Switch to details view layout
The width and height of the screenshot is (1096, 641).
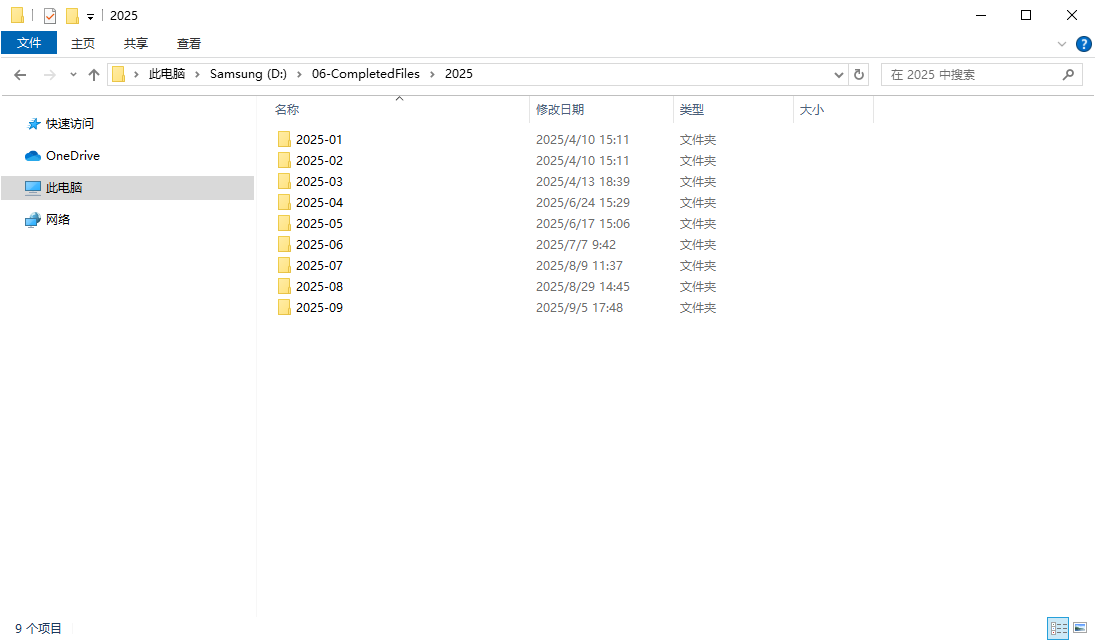(1057, 628)
